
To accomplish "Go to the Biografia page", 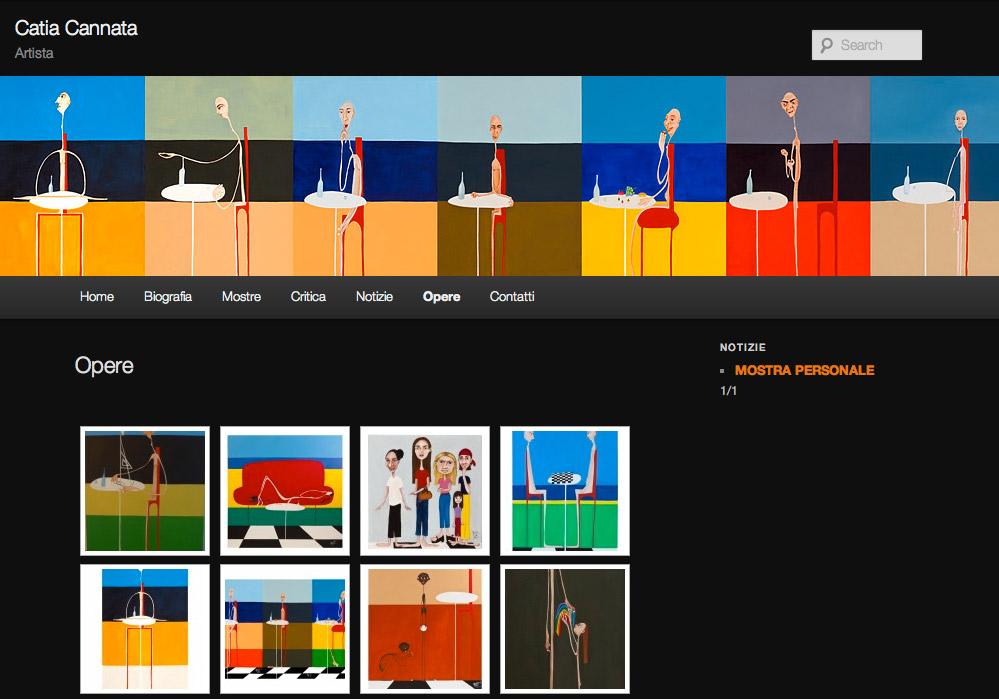I will coord(168,297).
